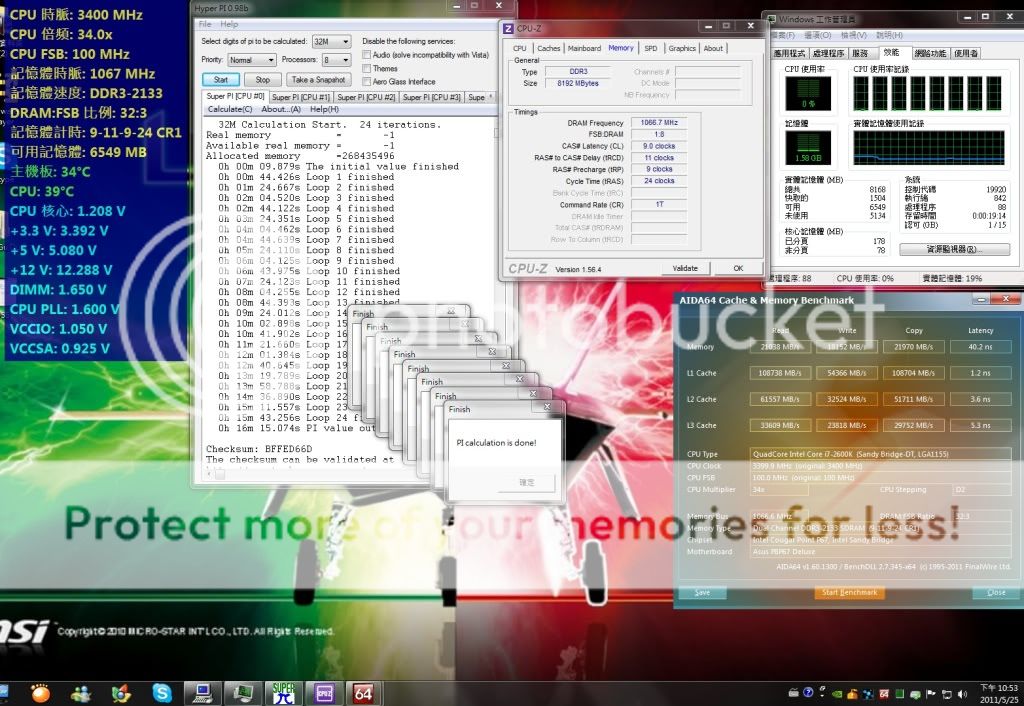Switch to the Graphics tab in CPU-Z
Viewport: 1024px width, 706px height.
pyautogui.click(x=682, y=48)
